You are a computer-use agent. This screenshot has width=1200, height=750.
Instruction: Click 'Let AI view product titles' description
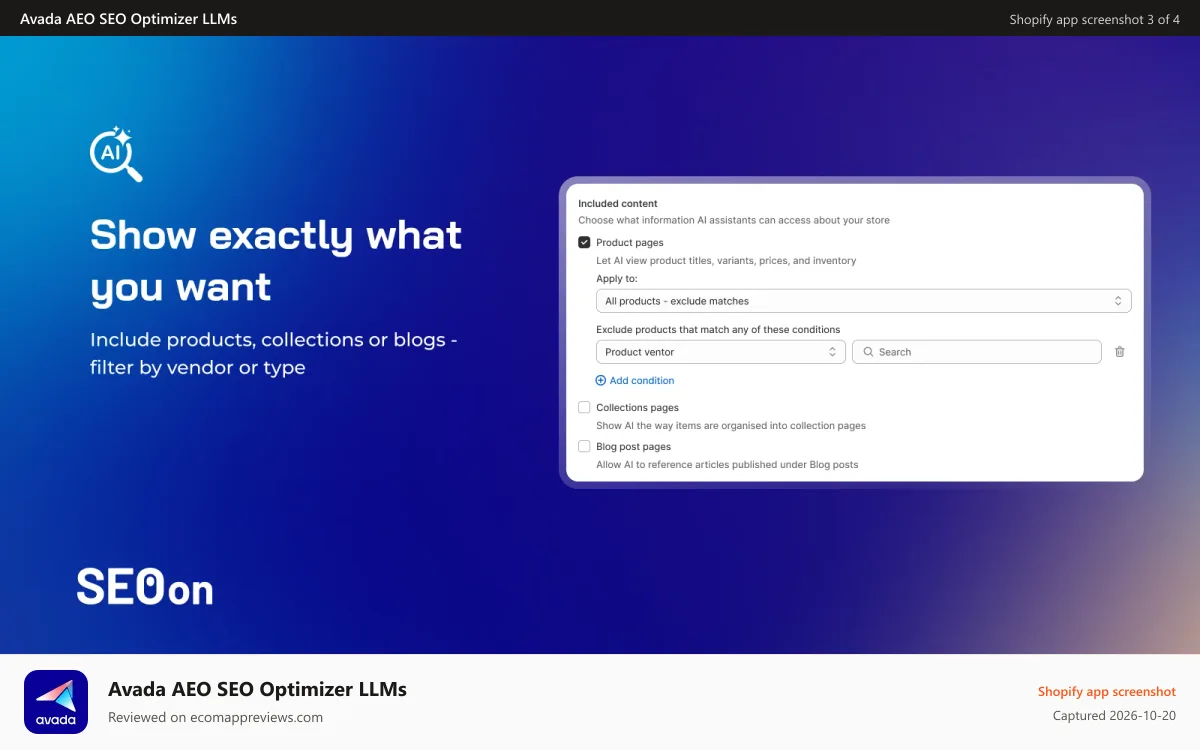tap(726, 260)
